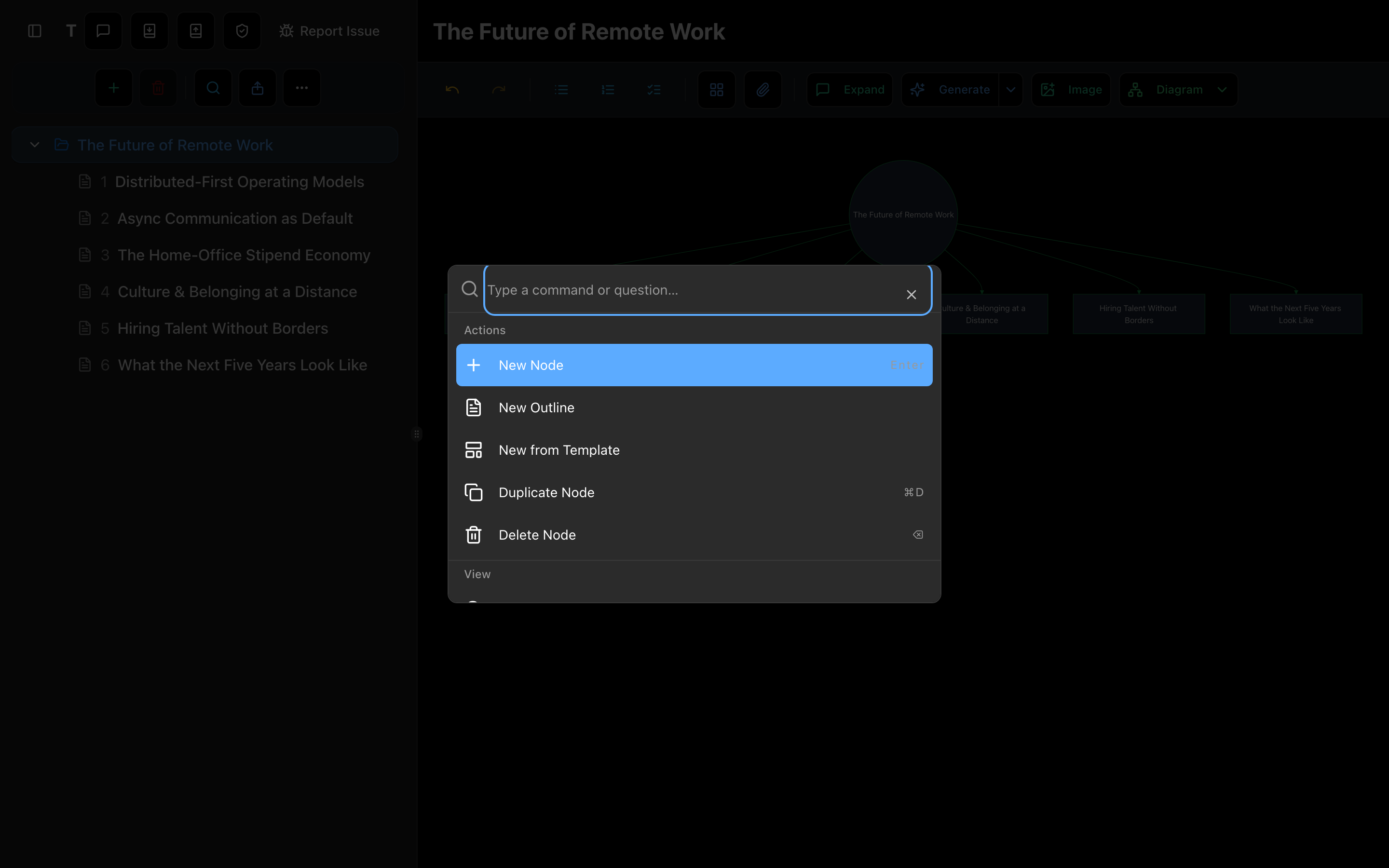Select Hiring Talent Without Borders diagram node
The image size is (1389, 868).
(1139, 314)
